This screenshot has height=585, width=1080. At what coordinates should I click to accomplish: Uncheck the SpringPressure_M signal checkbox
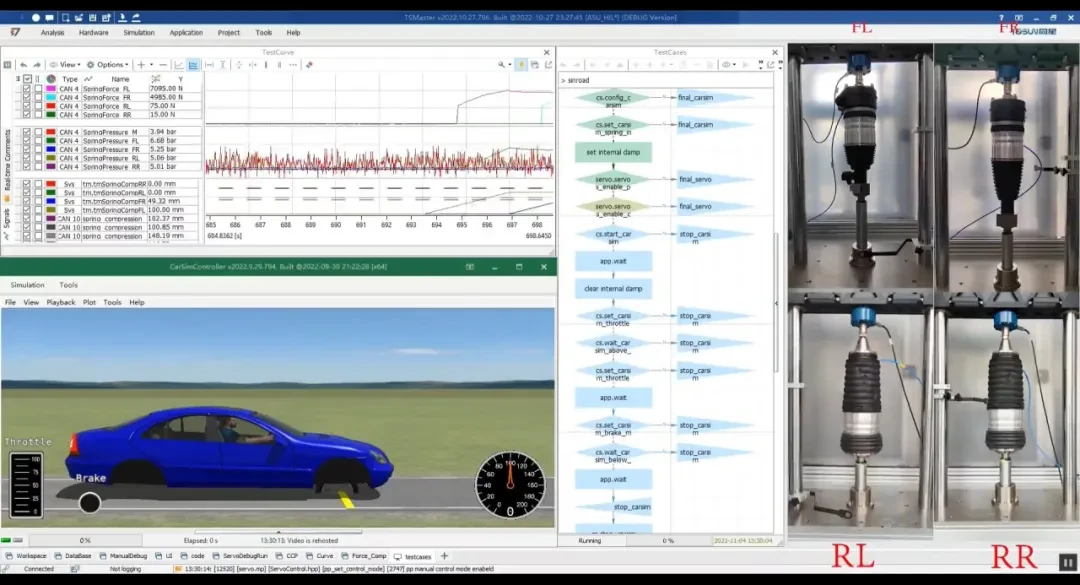[27, 132]
